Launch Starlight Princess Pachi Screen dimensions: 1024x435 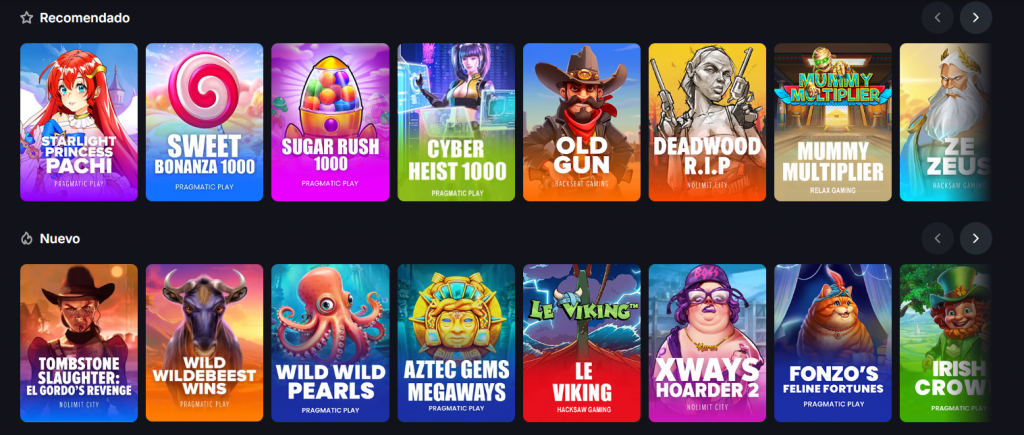click(79, 122)
